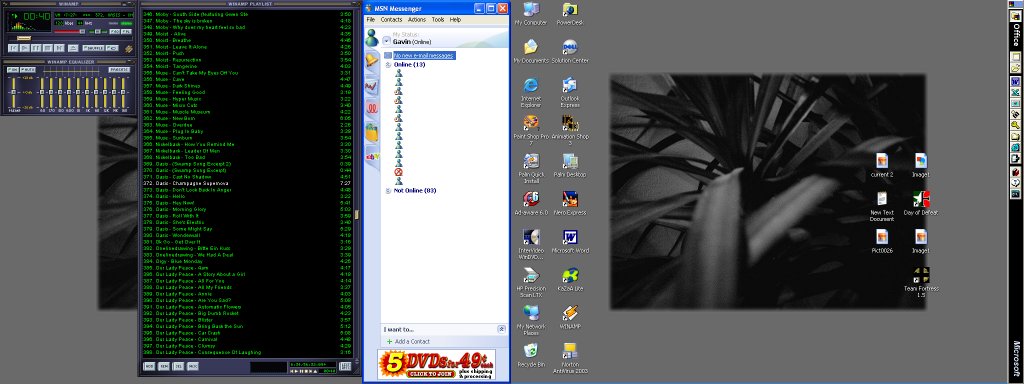Collapse the Online contacts group
The height and width of the screenshot is (384, 1024).
pos(387,65)
